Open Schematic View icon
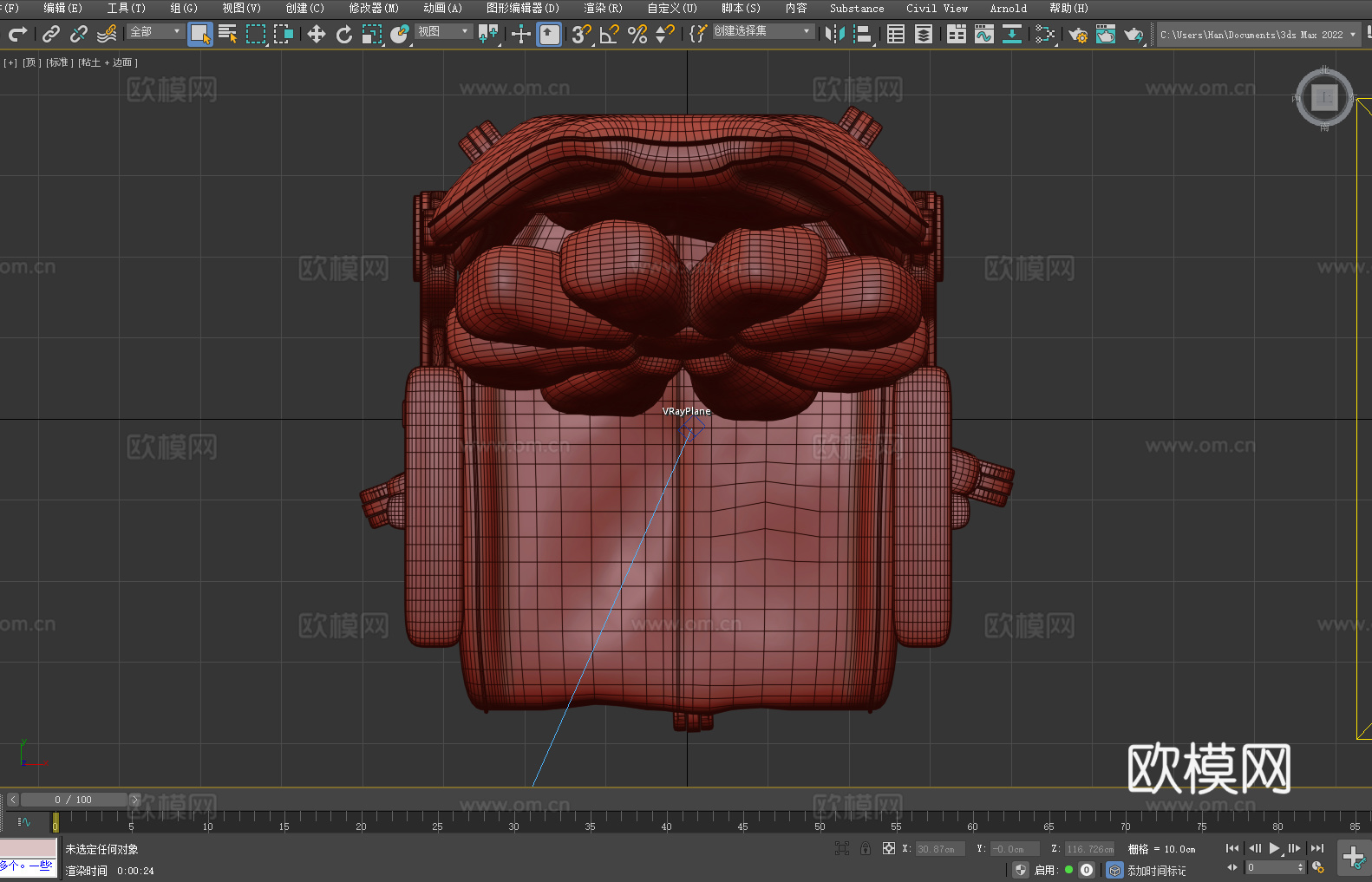The image size is (1372, 882). click(x=1012, y=34)
